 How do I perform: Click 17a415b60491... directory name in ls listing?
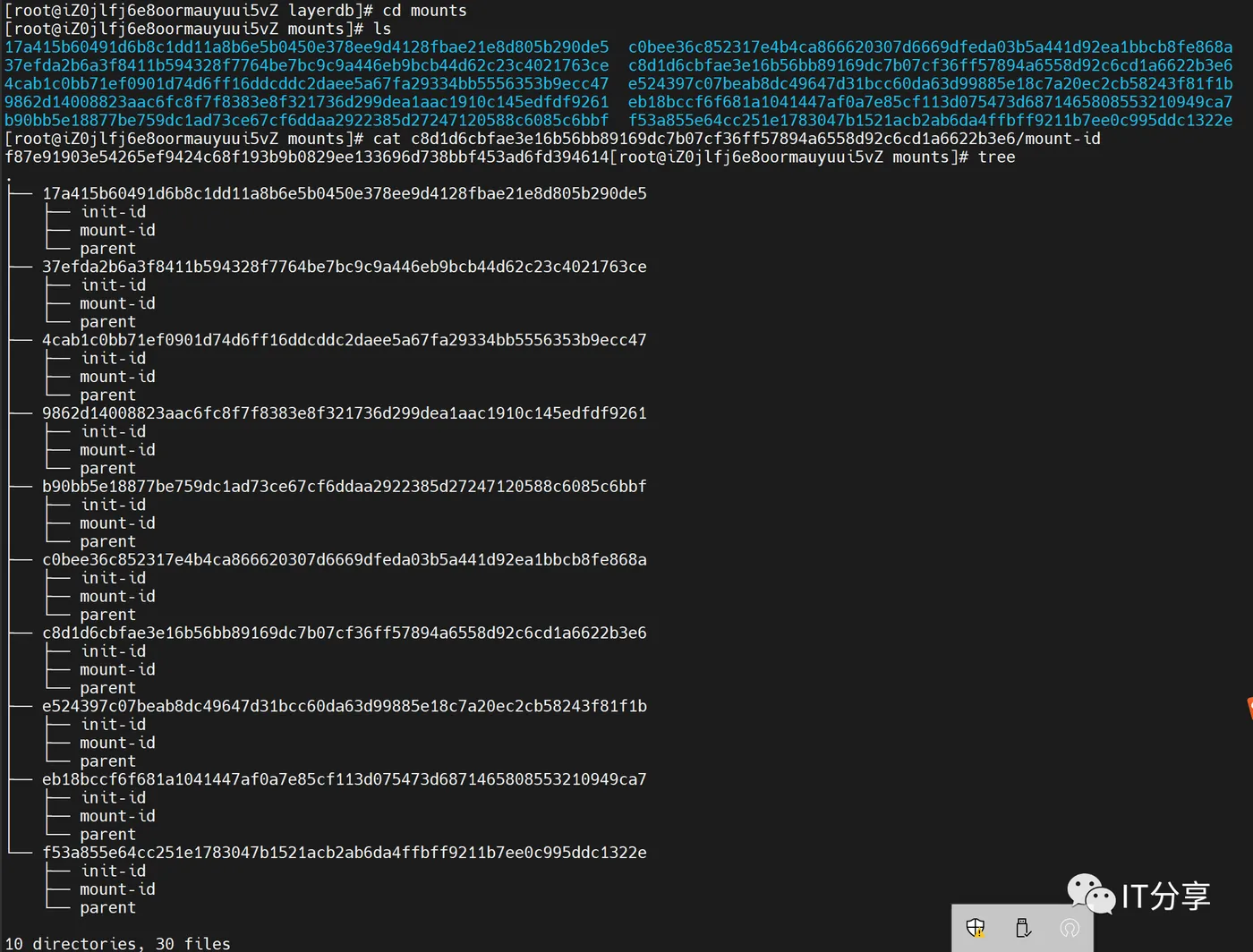(306, 47)
